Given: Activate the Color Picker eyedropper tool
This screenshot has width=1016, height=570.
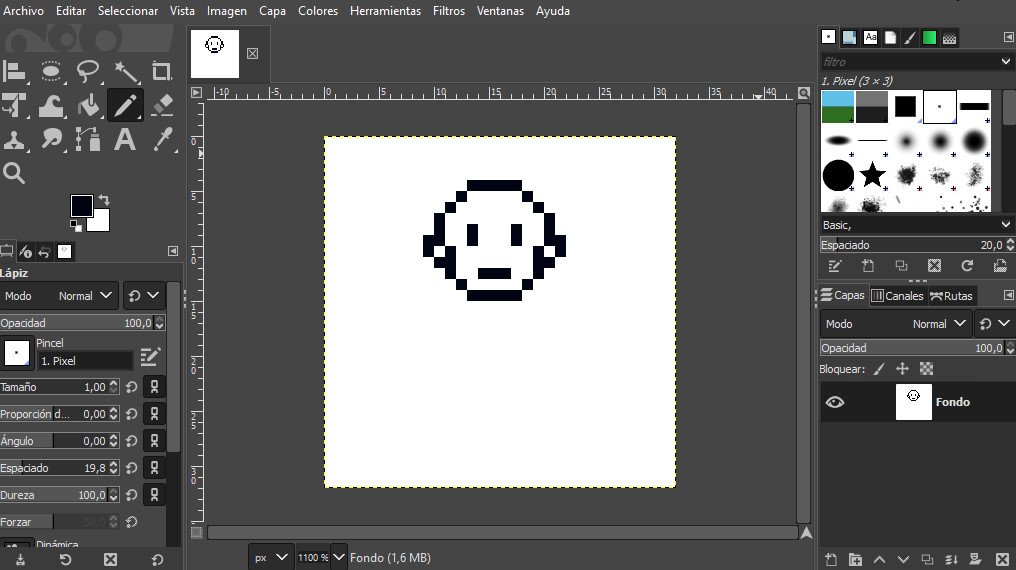Looking at the screenshot, I should tap(162, 139).
